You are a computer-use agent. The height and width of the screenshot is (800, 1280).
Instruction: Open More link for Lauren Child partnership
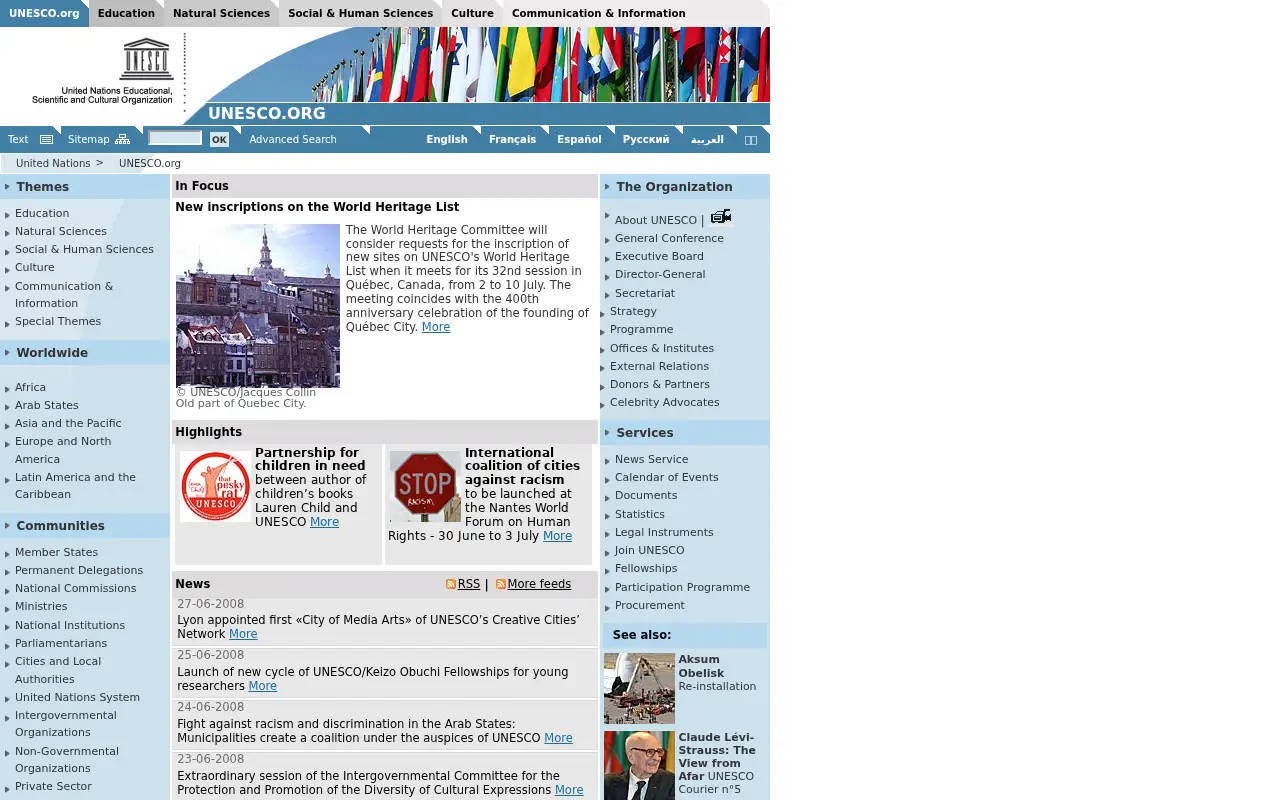tap(324, 522)
